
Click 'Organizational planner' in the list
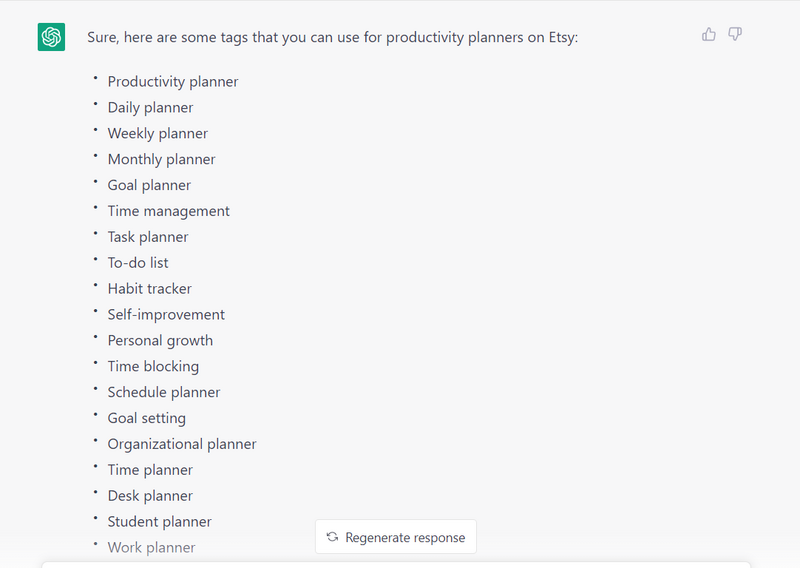pos(182,444)
